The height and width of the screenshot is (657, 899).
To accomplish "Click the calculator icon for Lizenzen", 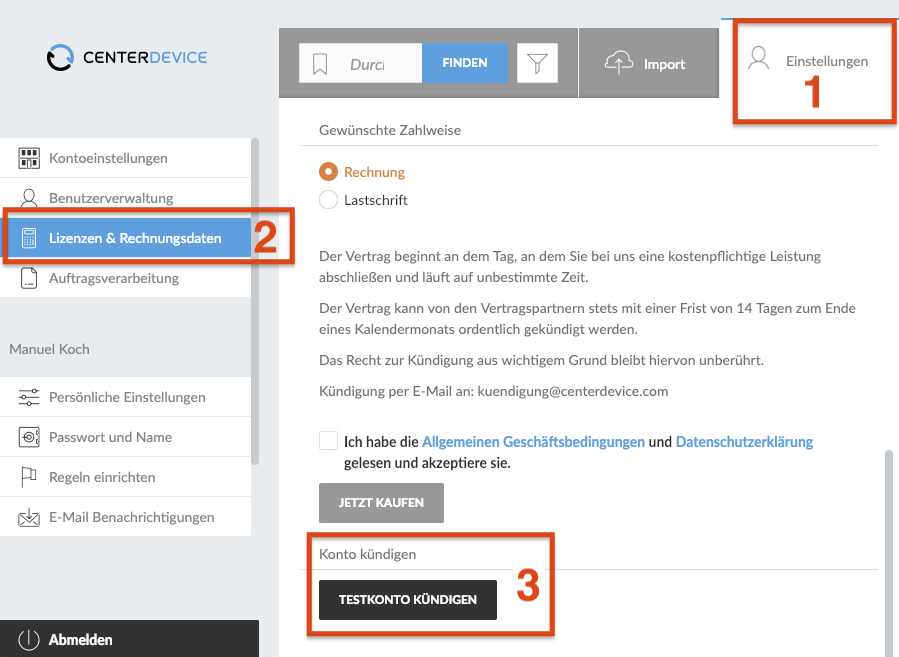I will pyautogui.click(x=29, y=238).
